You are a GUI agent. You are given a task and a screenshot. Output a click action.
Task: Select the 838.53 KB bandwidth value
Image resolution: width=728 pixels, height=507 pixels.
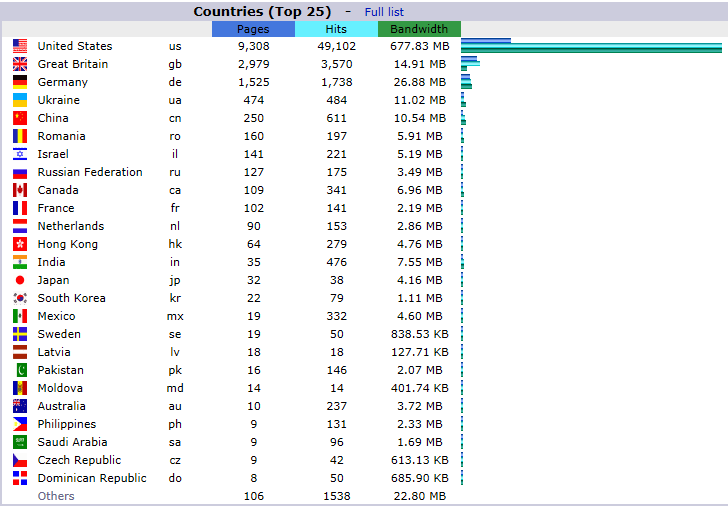(x=420, y=334)
